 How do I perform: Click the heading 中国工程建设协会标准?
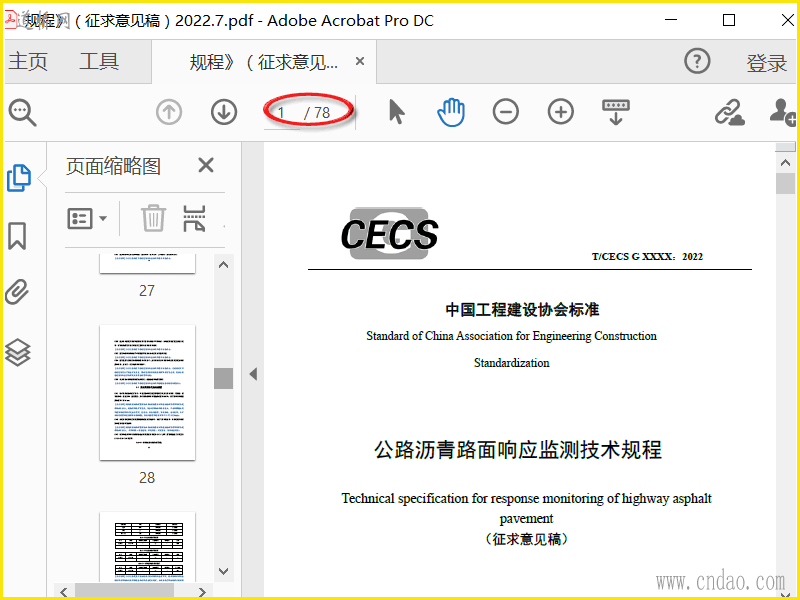[522, 309]
